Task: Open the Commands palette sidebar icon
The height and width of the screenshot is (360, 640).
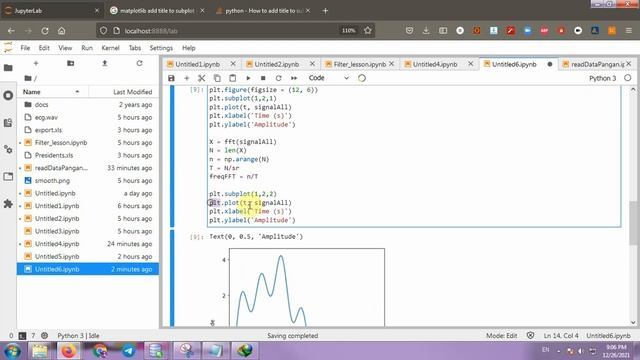Action: (8, 122)
